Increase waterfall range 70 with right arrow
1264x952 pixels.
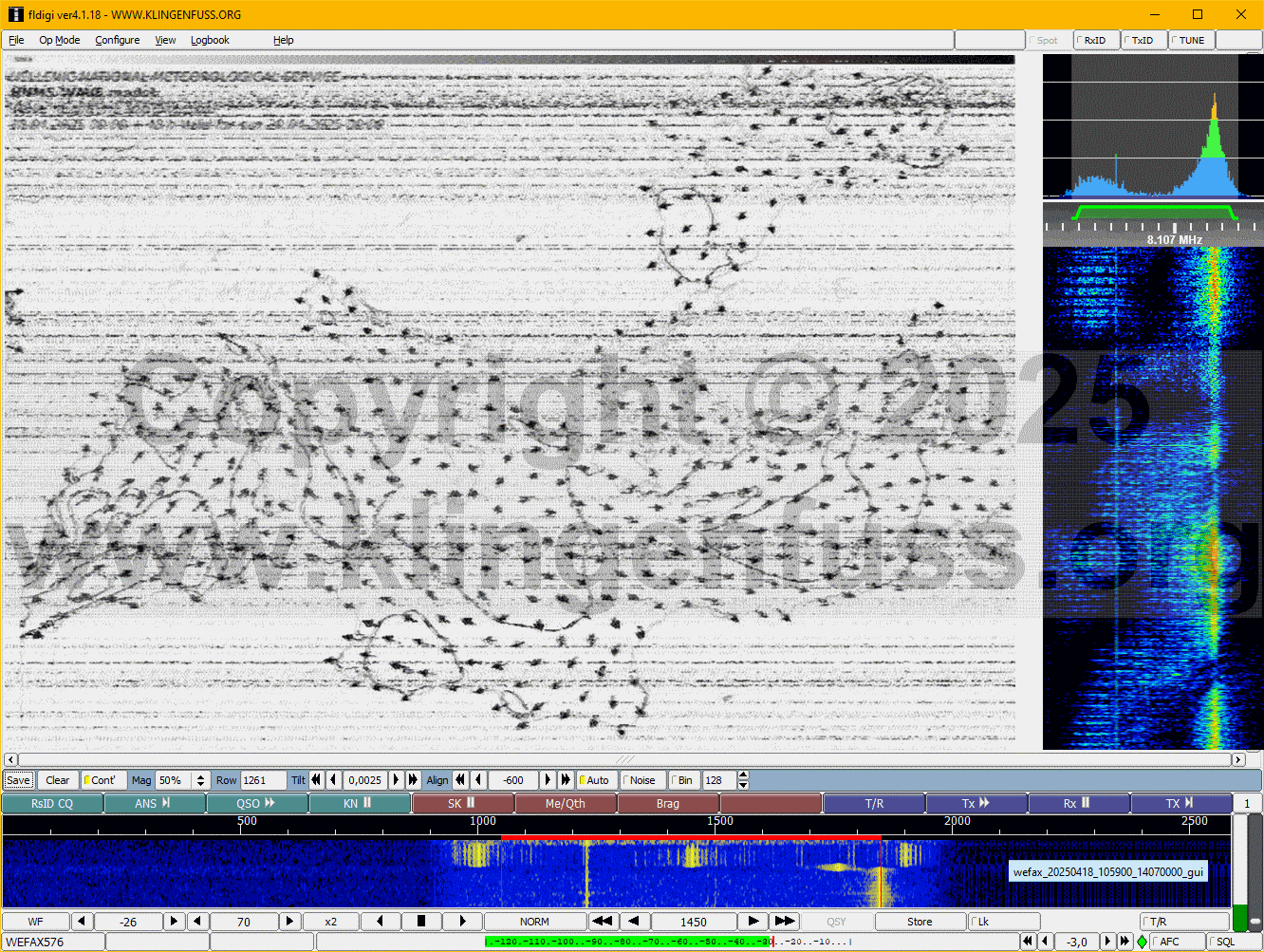click(x=289, y=922)
